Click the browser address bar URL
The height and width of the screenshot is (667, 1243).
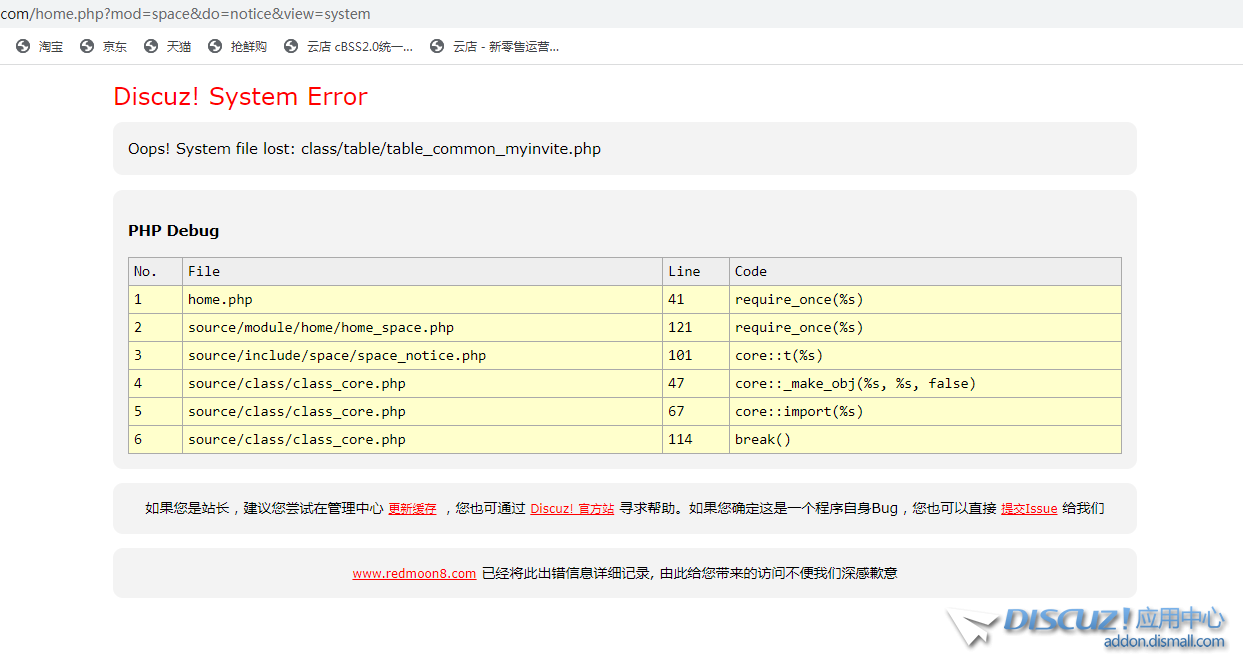[186, 14]
